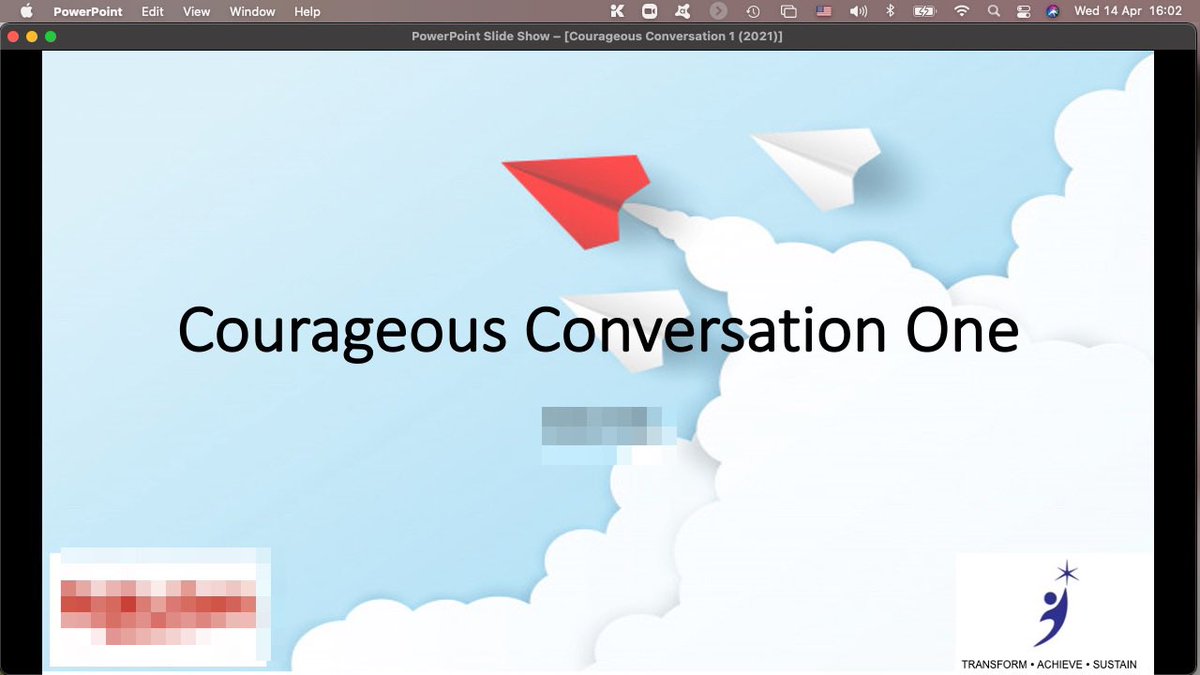Click the Courageous Conversation One title
This screenshot has width=1200, height=675.
point(598,329)
